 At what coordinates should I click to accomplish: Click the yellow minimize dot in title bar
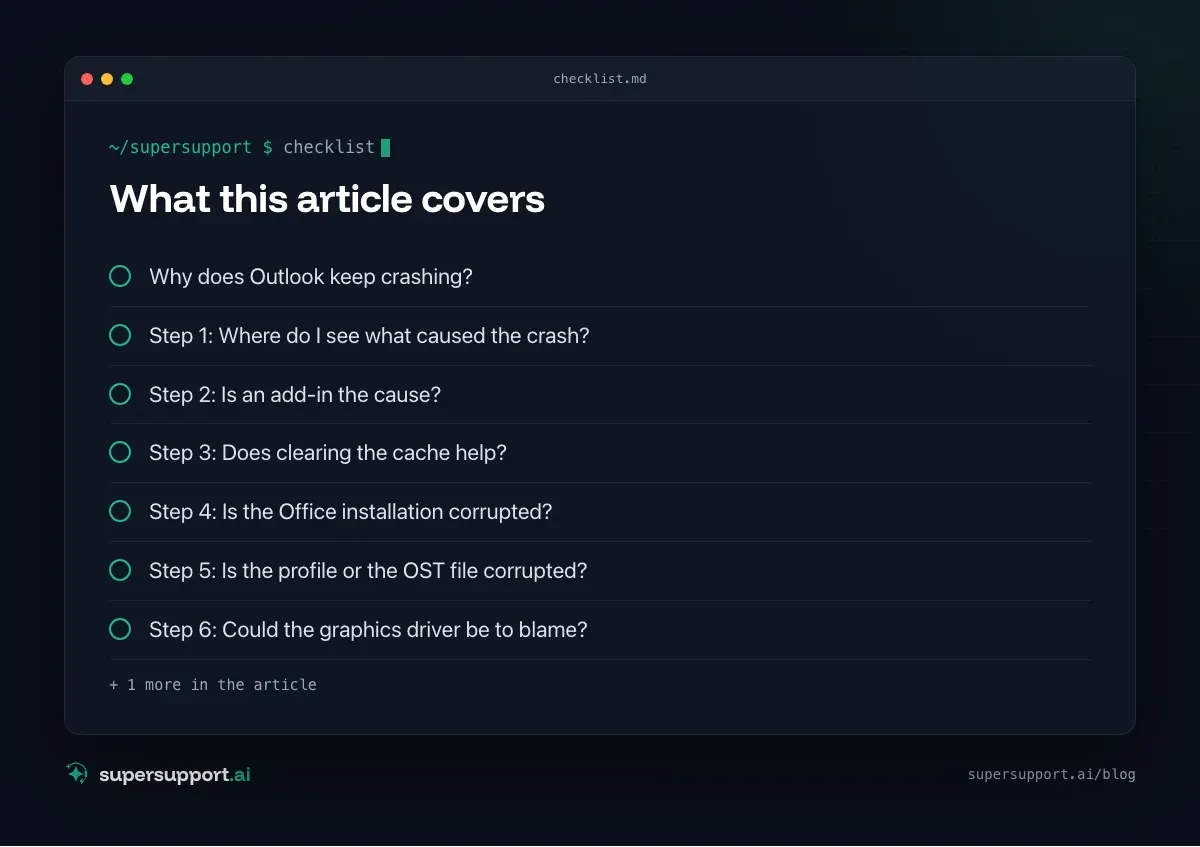pos(107,79)
